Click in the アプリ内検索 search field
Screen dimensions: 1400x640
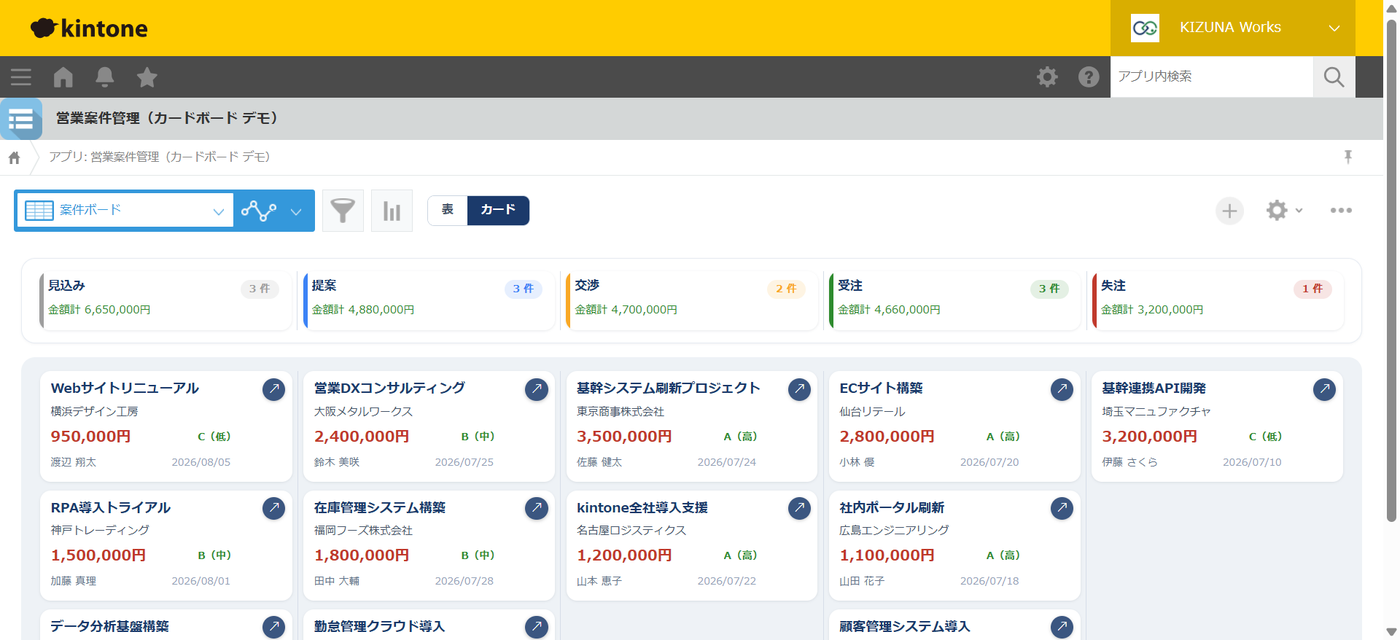1211,77
